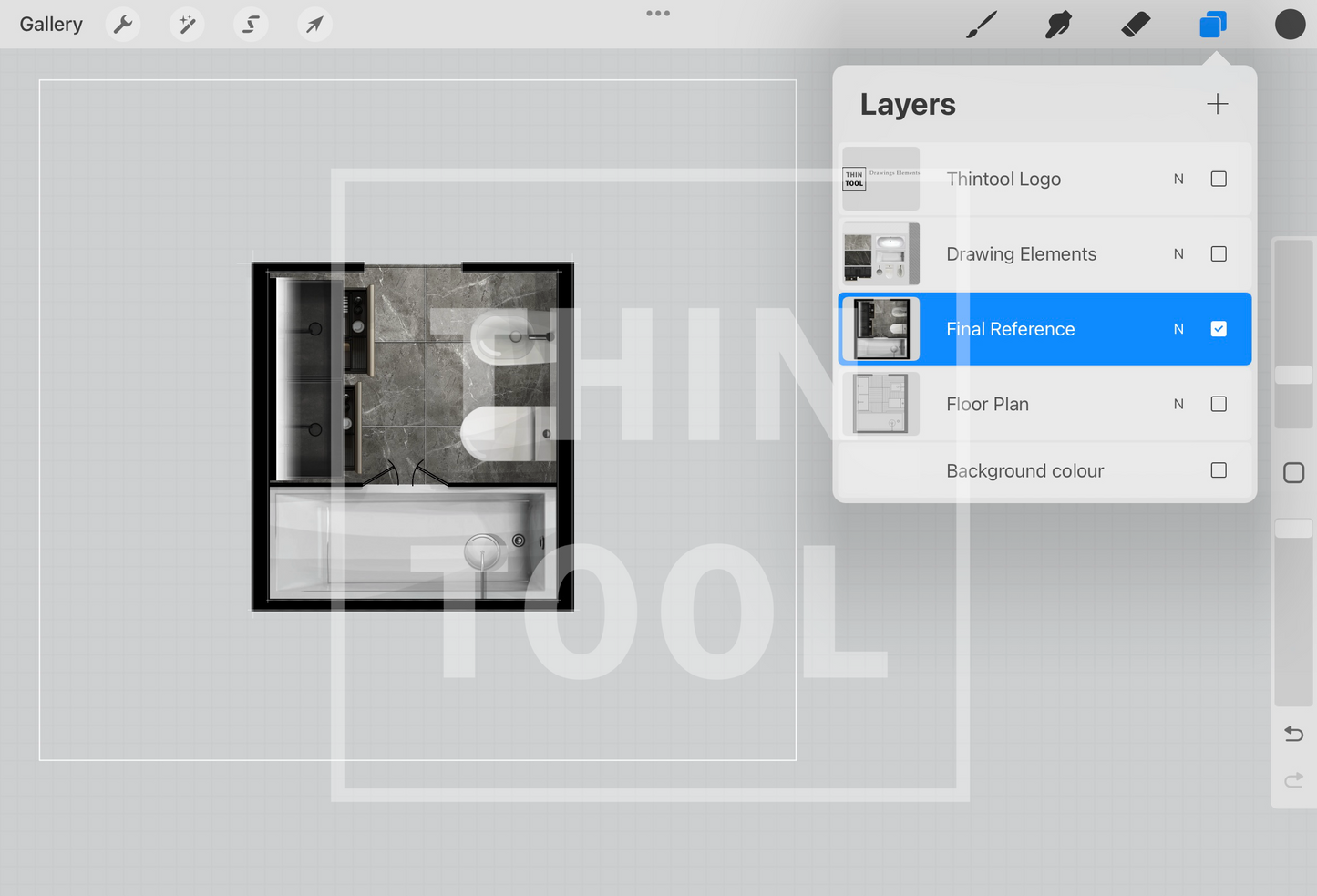This screenshot has width=1317, height=896.
Task: Select the Thintool Logo layer name
Action: pyautogui.click(x=1003, y=179)
